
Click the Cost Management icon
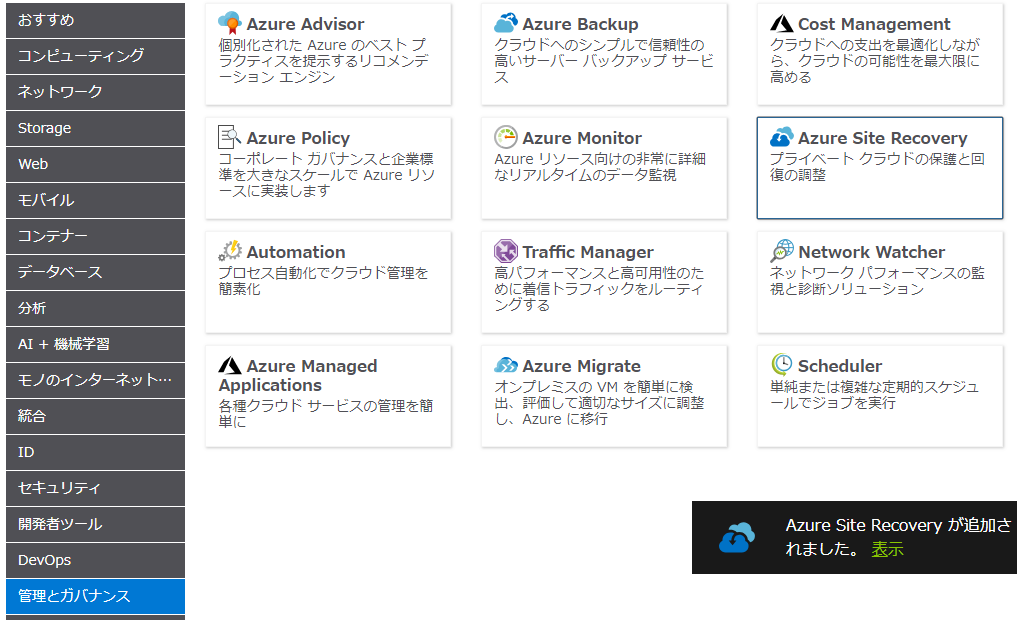pos(782,23)
